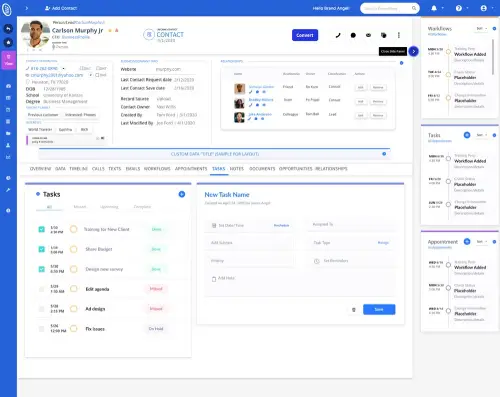This screenshot has width=500, height=397.
Task: Click the help question mark icon
Action: coord(459,8)
